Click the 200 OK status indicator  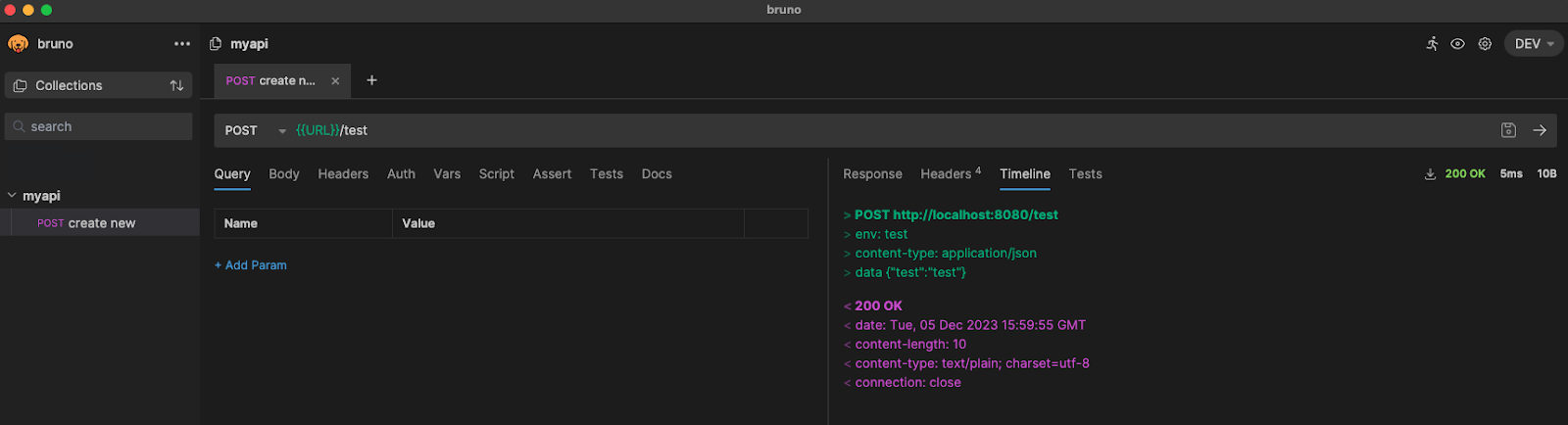coord(1465,174)
